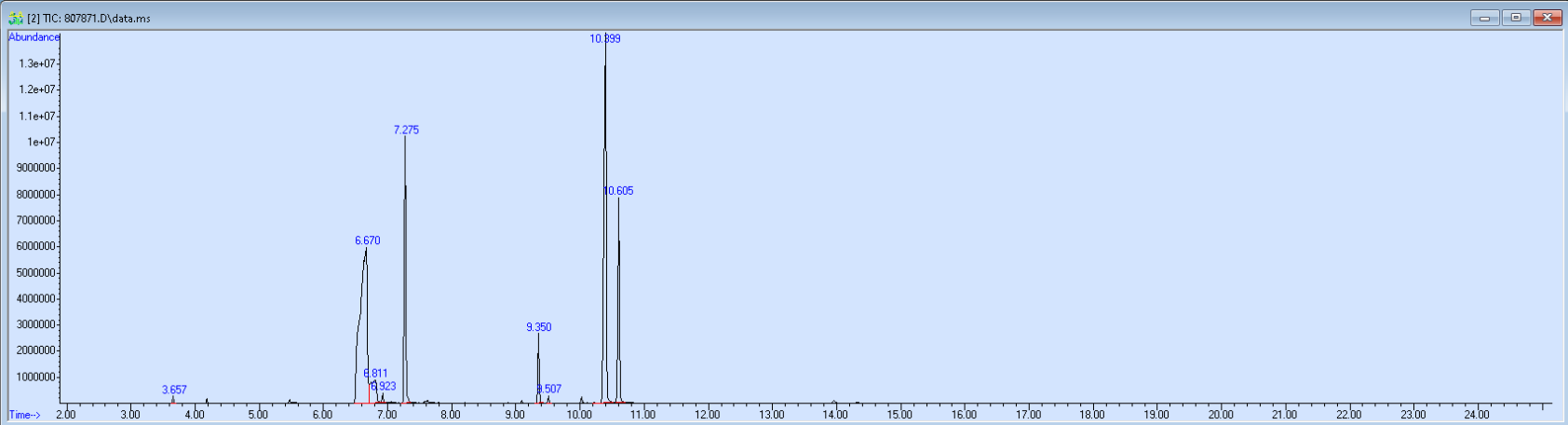The height and width of the screenshot is (425, 1568).
Task: Click the 20.00 time axis tick
Action: 1221,415
